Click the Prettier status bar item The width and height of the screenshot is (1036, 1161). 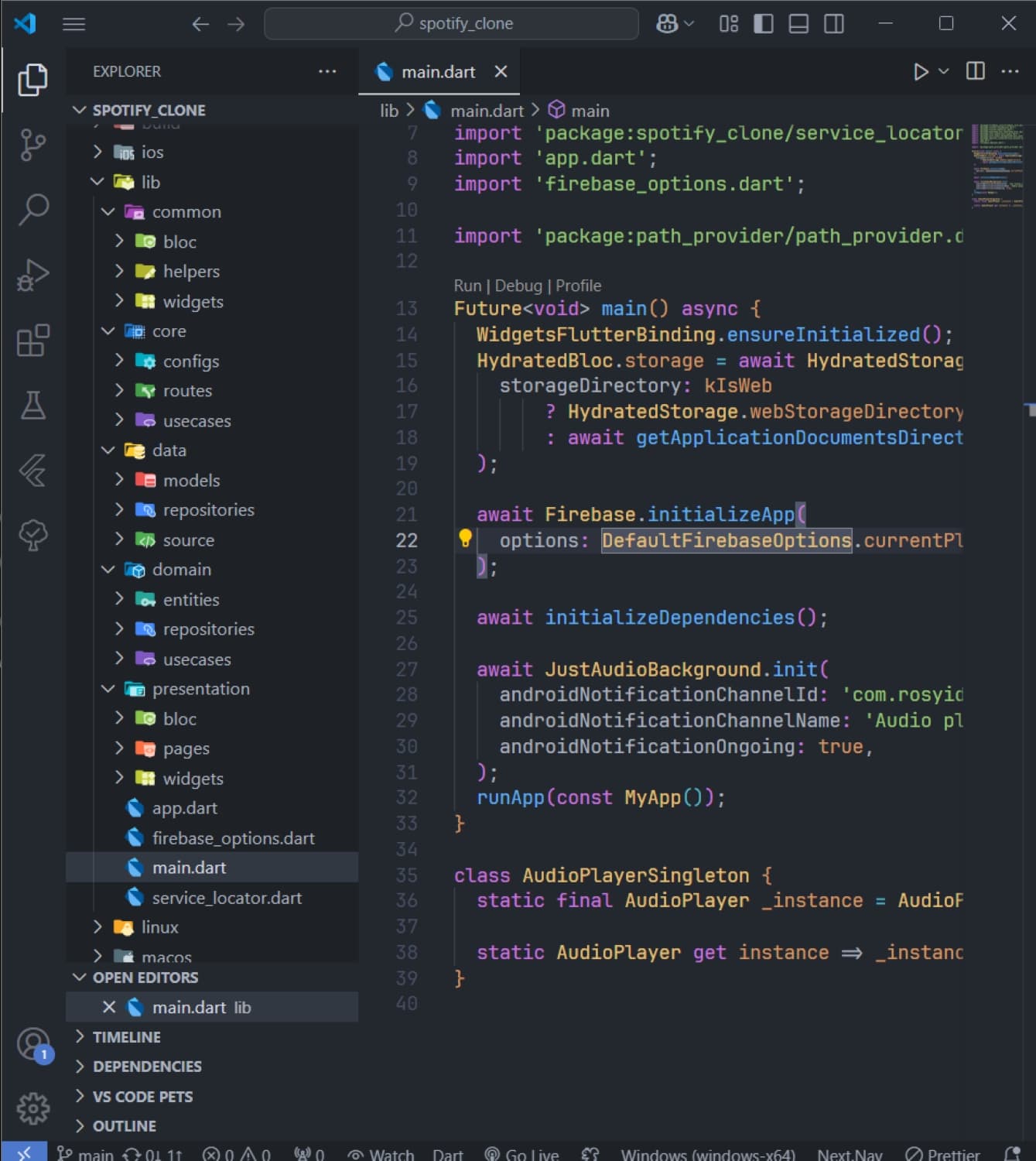pyautogui.click(x=942, y=1154)
